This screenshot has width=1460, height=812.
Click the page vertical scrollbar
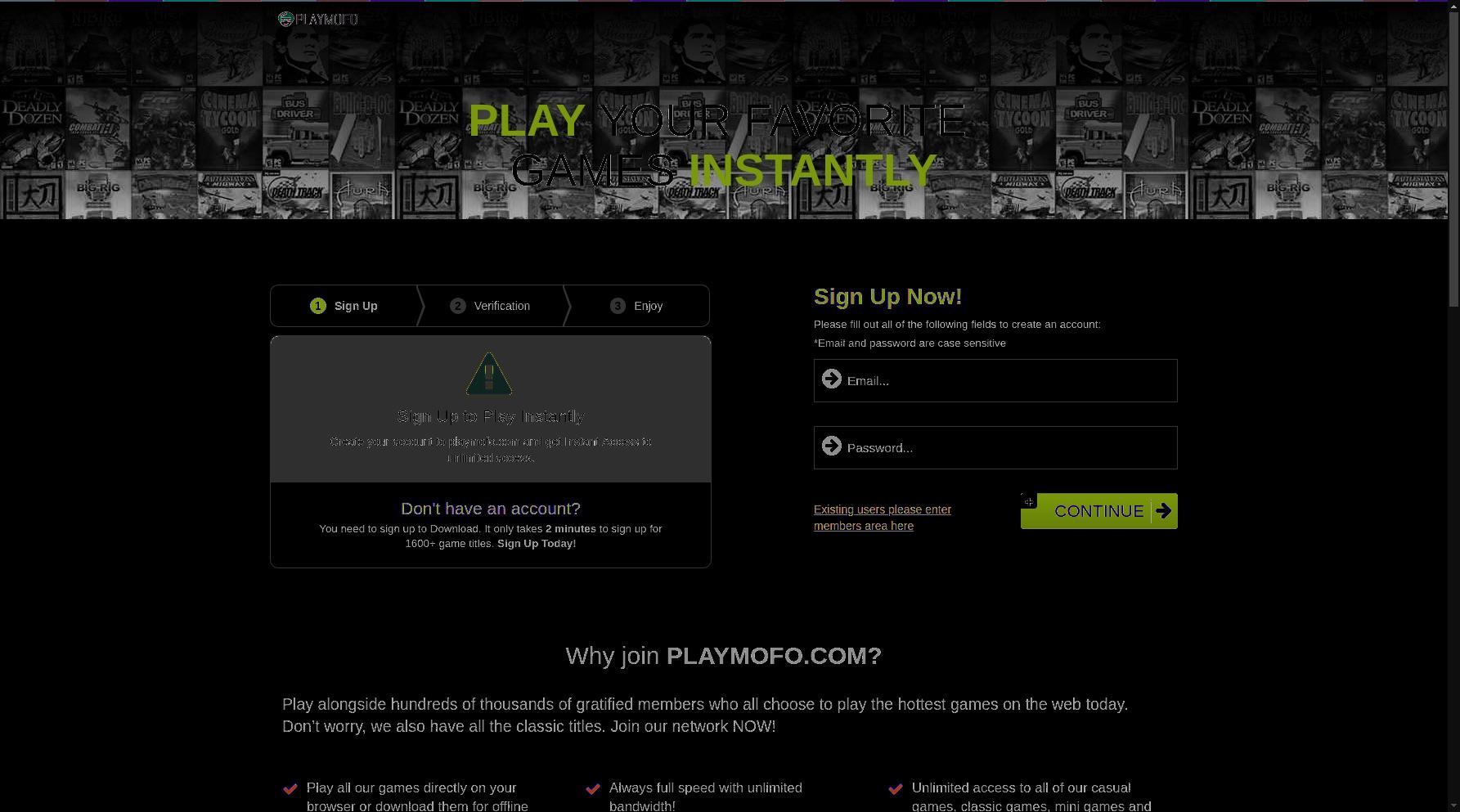(1453, 406)
